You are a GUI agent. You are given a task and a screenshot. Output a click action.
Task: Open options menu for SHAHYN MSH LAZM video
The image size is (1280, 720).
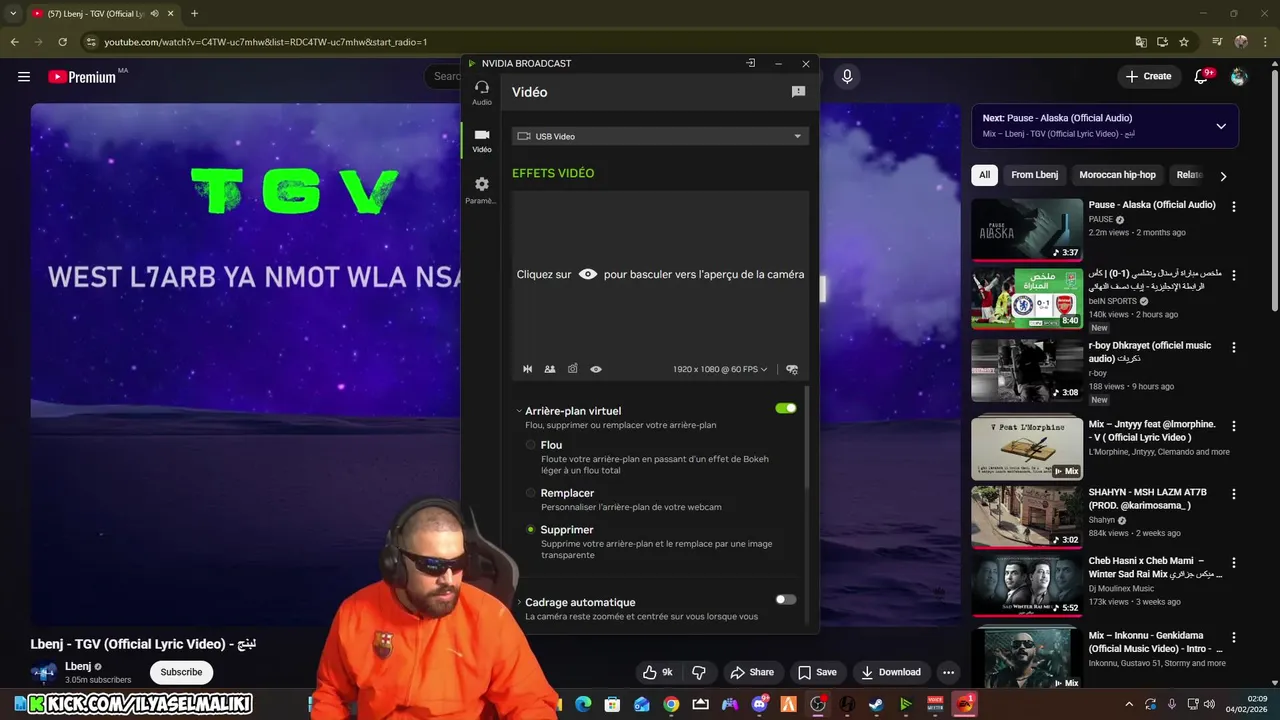pyautogui.click(x=1234, y=494)
